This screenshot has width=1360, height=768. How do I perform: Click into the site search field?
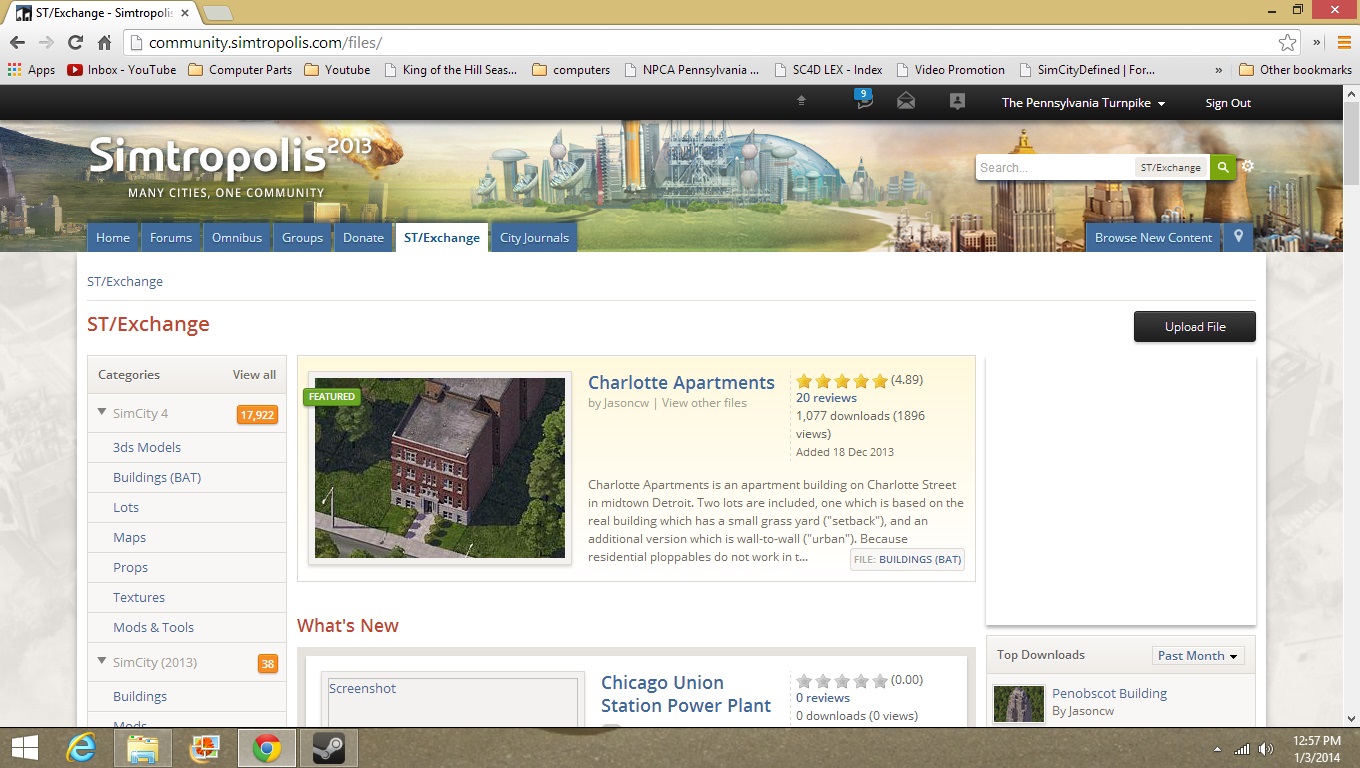[1055, 167]
